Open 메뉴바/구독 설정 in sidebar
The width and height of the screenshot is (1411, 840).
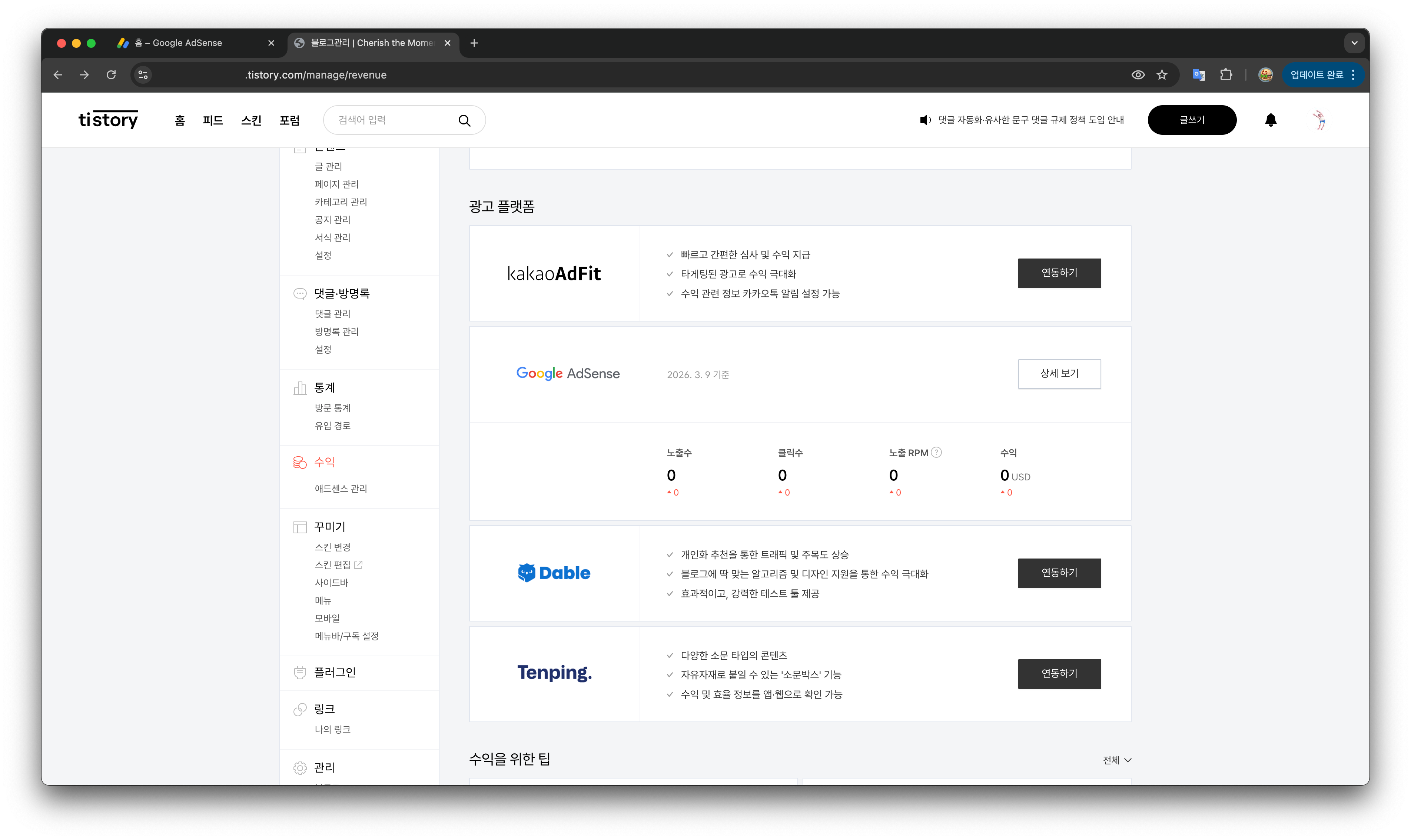click(346, 636)
